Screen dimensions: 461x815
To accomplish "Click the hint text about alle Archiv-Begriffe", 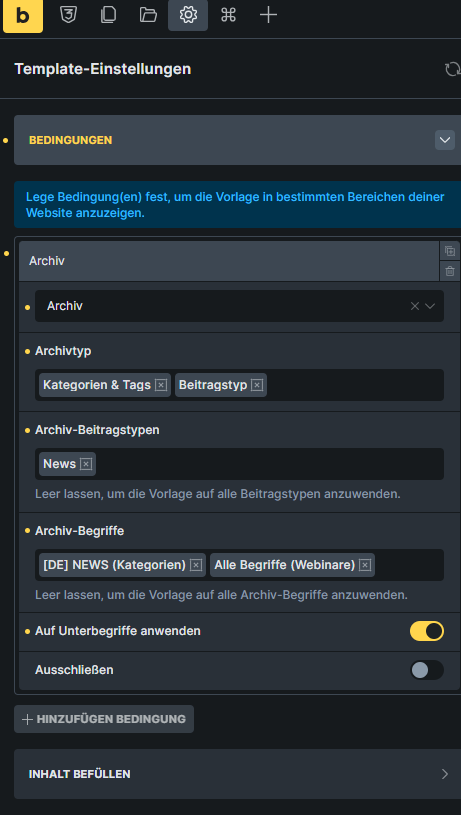I will point(221,595).
